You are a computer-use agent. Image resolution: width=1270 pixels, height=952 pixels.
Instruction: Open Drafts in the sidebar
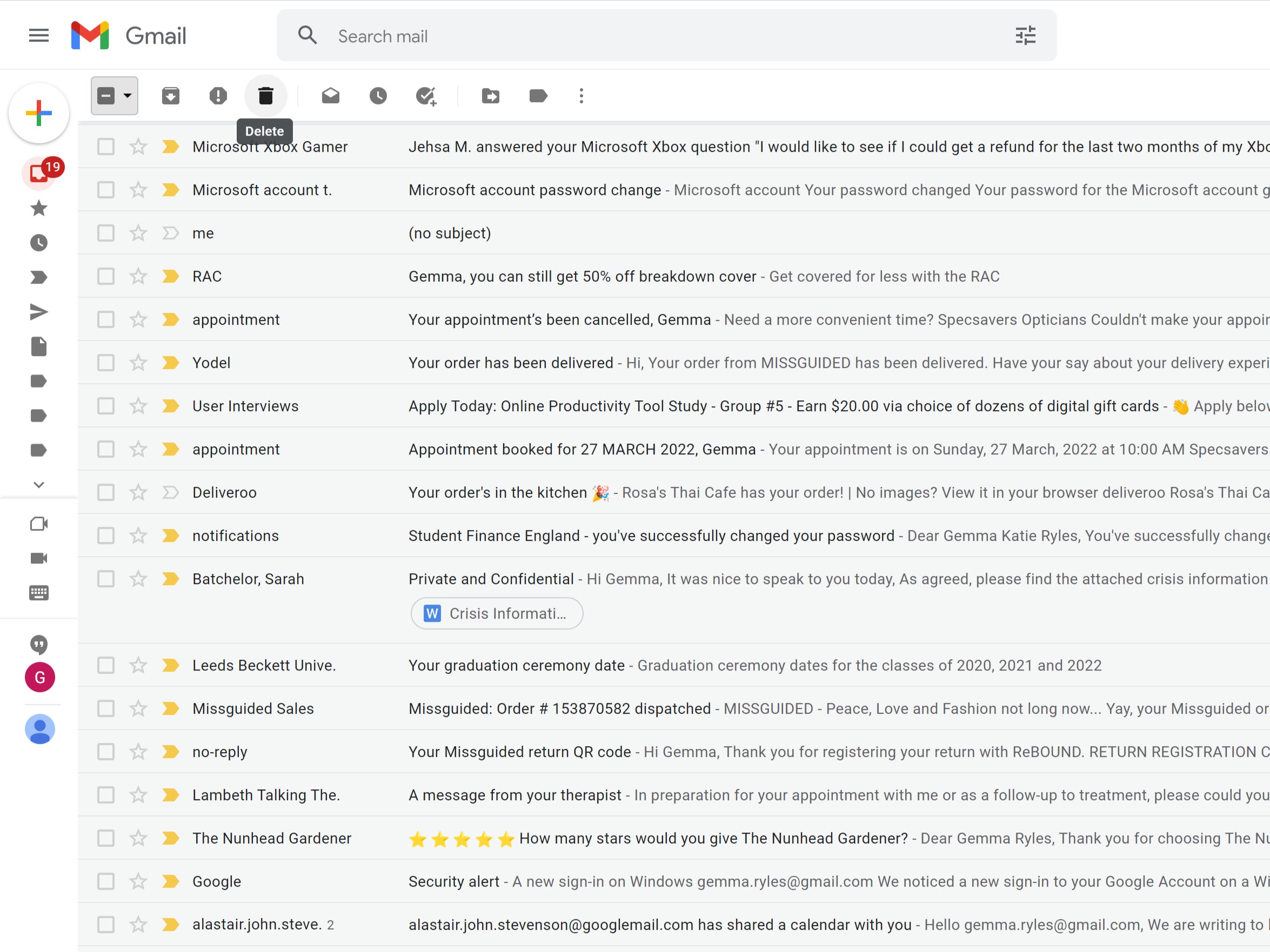point(38,346)
